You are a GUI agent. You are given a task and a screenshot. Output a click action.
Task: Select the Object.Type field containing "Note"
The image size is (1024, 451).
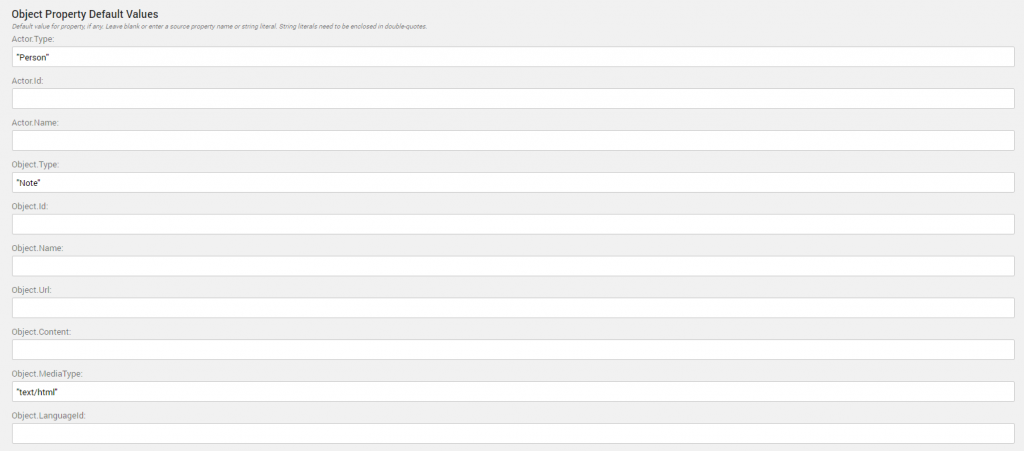coord(513,183)
